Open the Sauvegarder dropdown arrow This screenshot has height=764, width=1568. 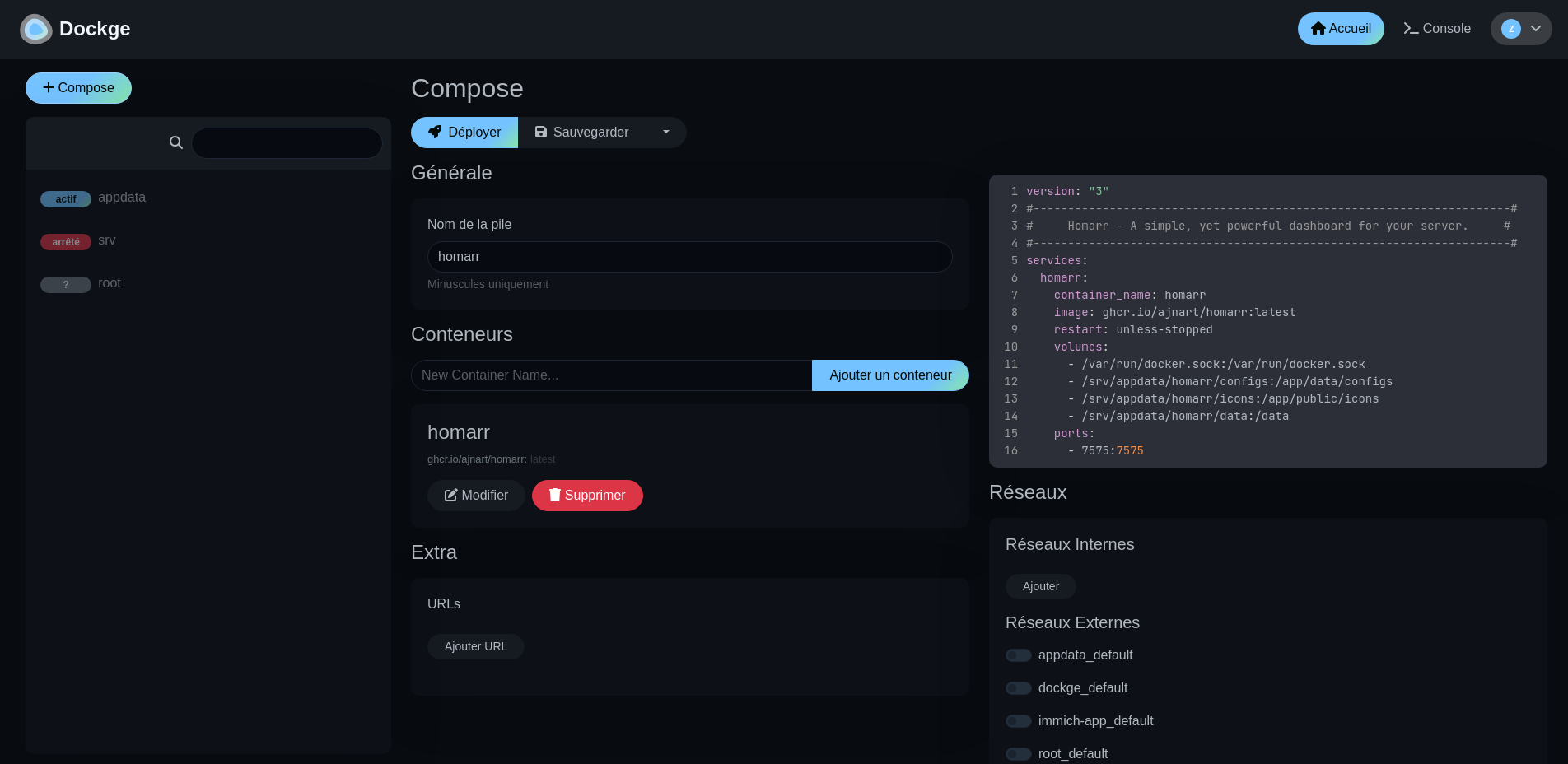(665, 132)
